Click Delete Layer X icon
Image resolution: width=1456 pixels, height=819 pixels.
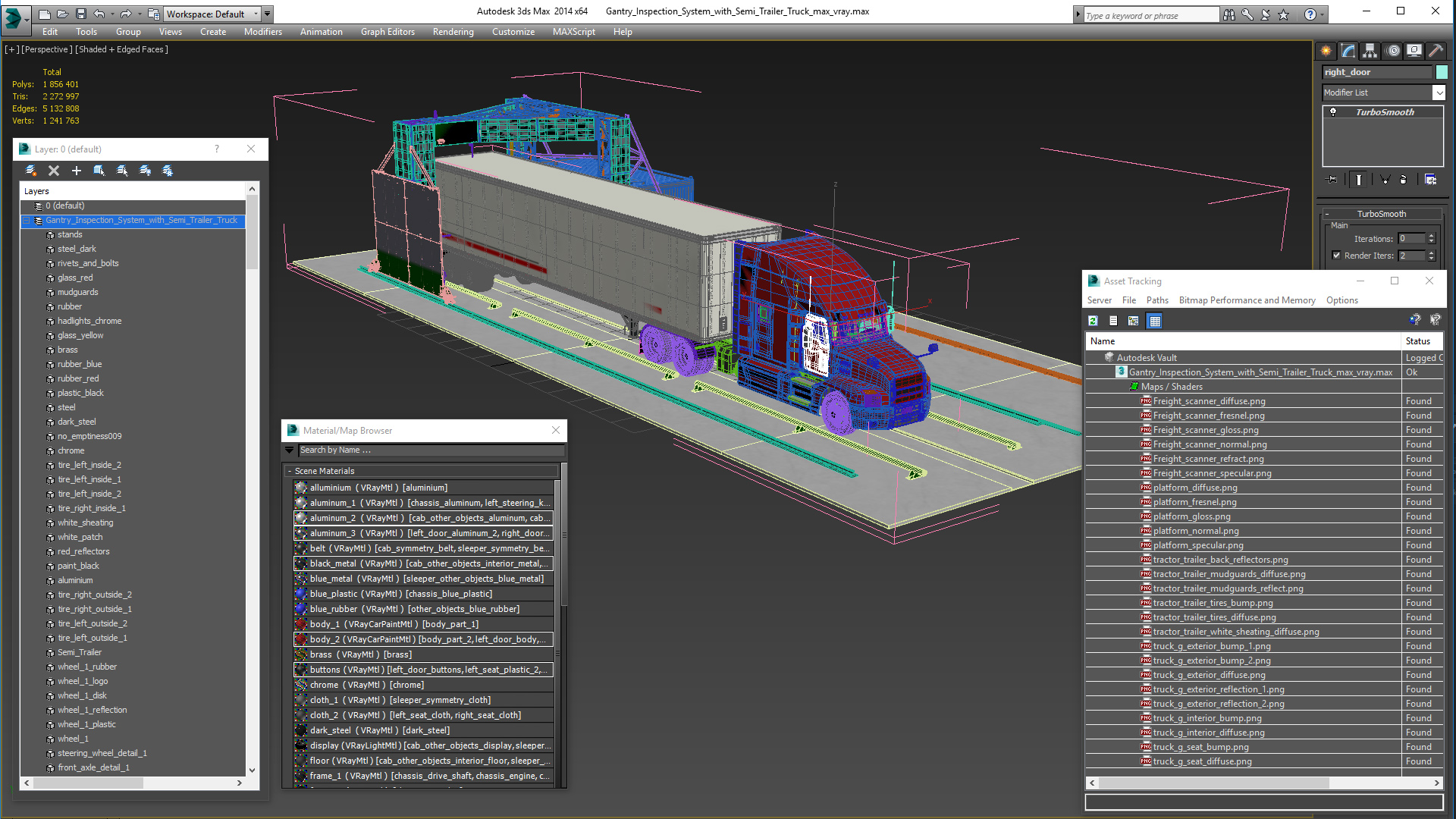[54, 171]
